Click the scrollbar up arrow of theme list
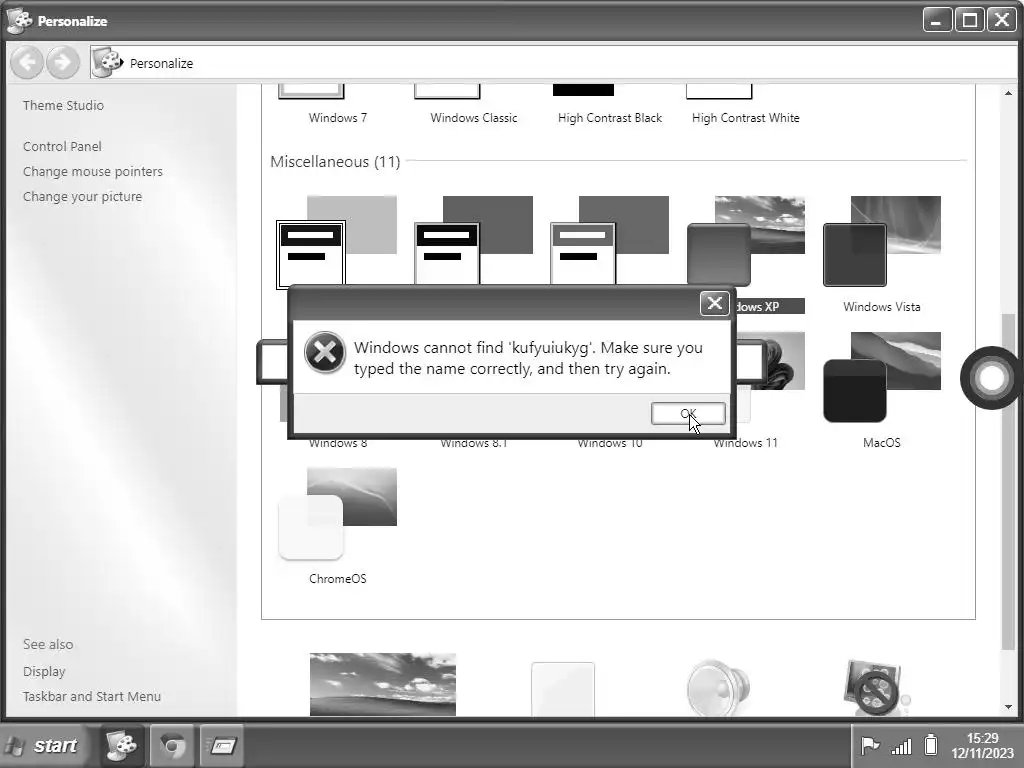The image size is (1024, 768). click(x=1008, y=93)
